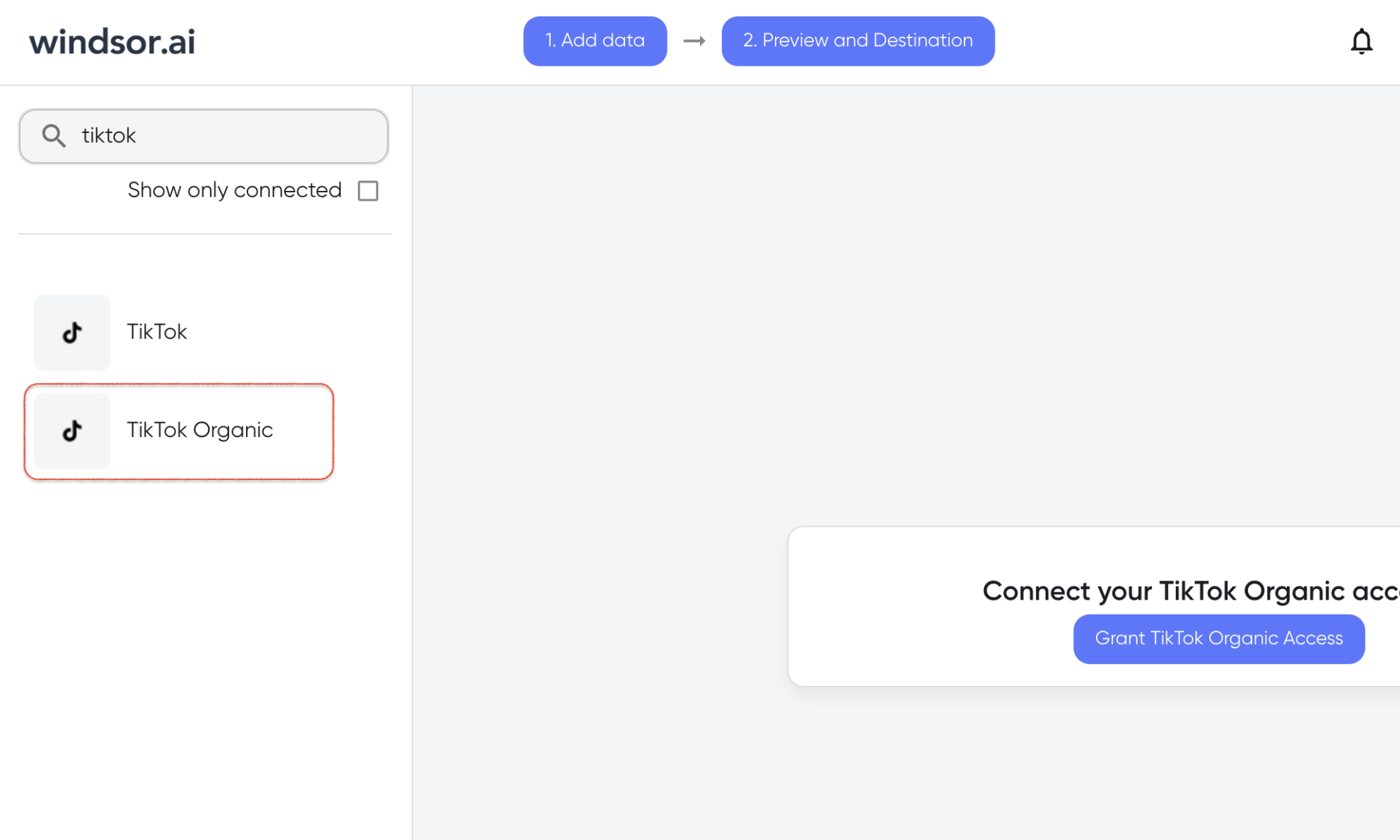Grant TikTok Organic Access
This screenshot has height=840, width=1400.
(1219, 638)
